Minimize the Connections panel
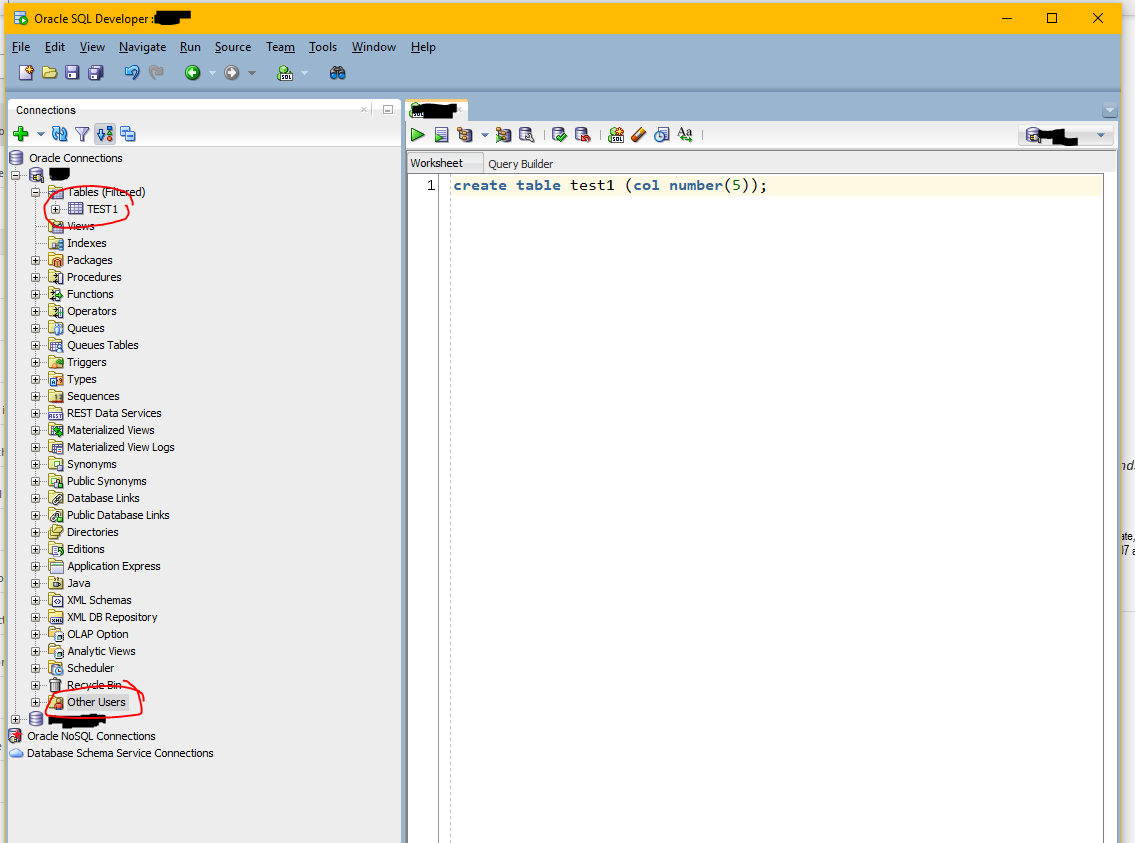This screenshot has height=843, width=1135. click(x=388, y=110)
